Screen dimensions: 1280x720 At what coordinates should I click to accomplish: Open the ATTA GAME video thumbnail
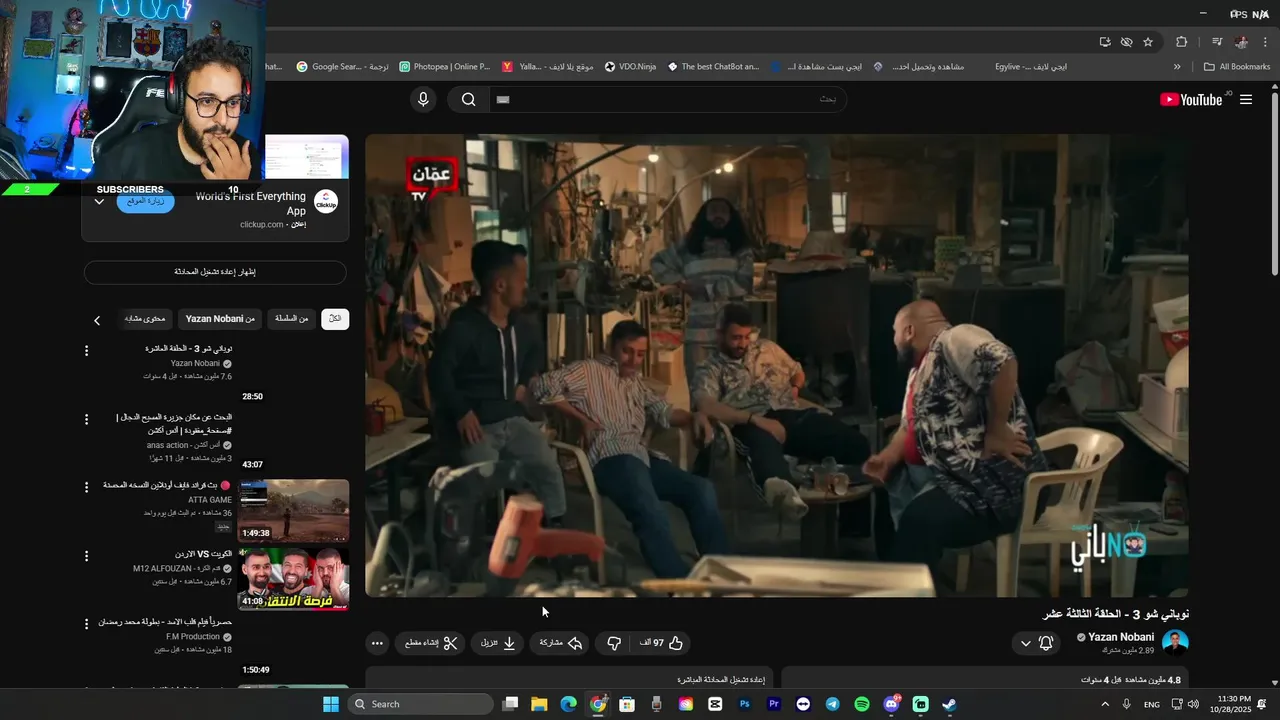pos(293,510)
